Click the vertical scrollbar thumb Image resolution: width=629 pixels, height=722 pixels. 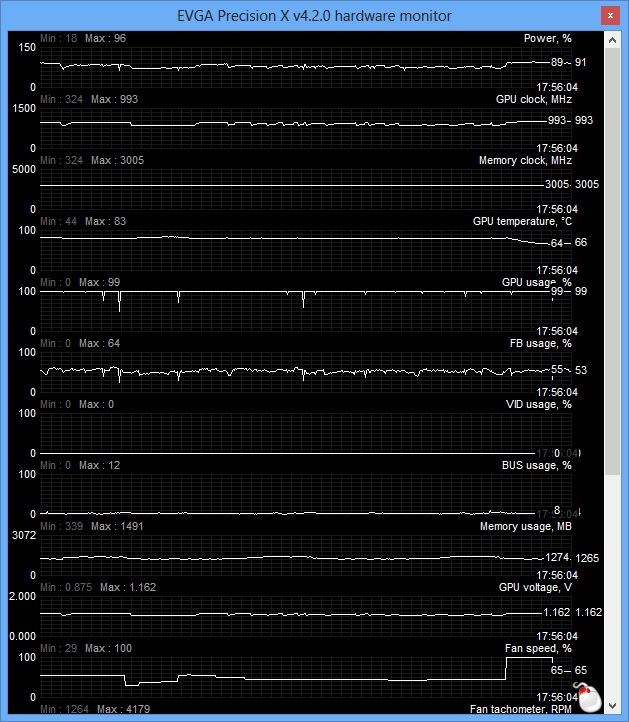(612, 262)
